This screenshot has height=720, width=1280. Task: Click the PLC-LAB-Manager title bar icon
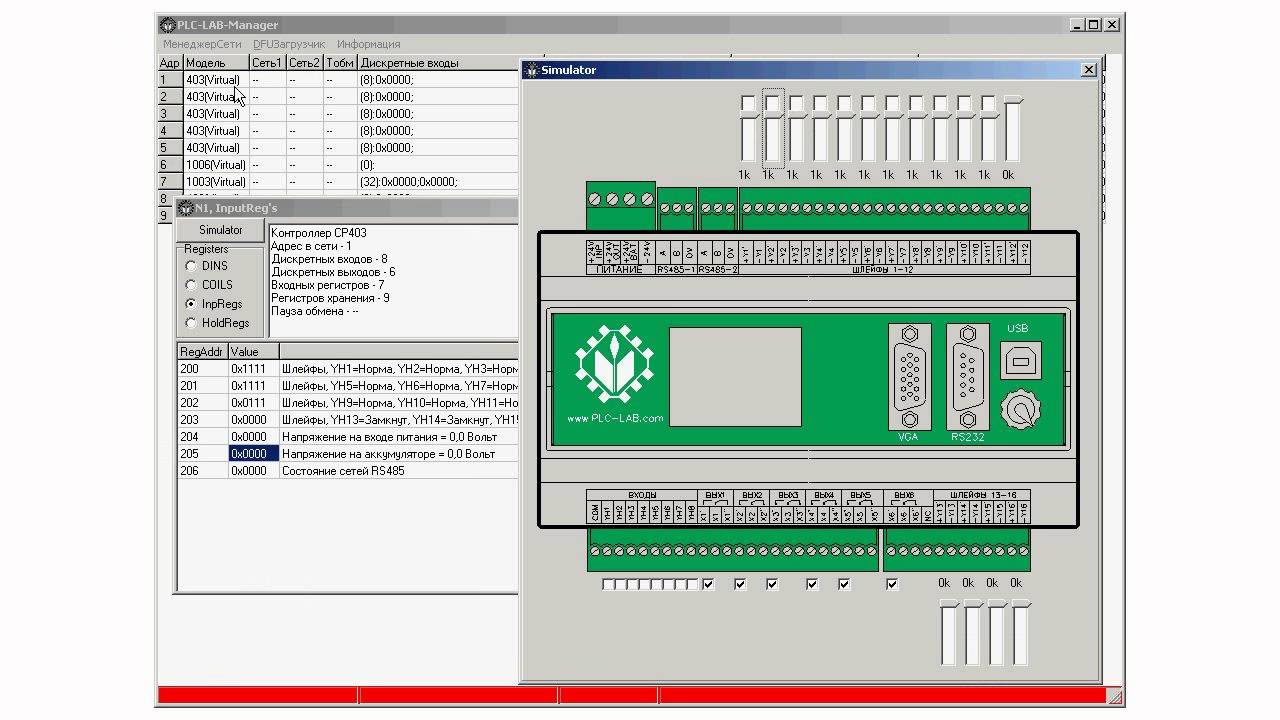(167, 25)
